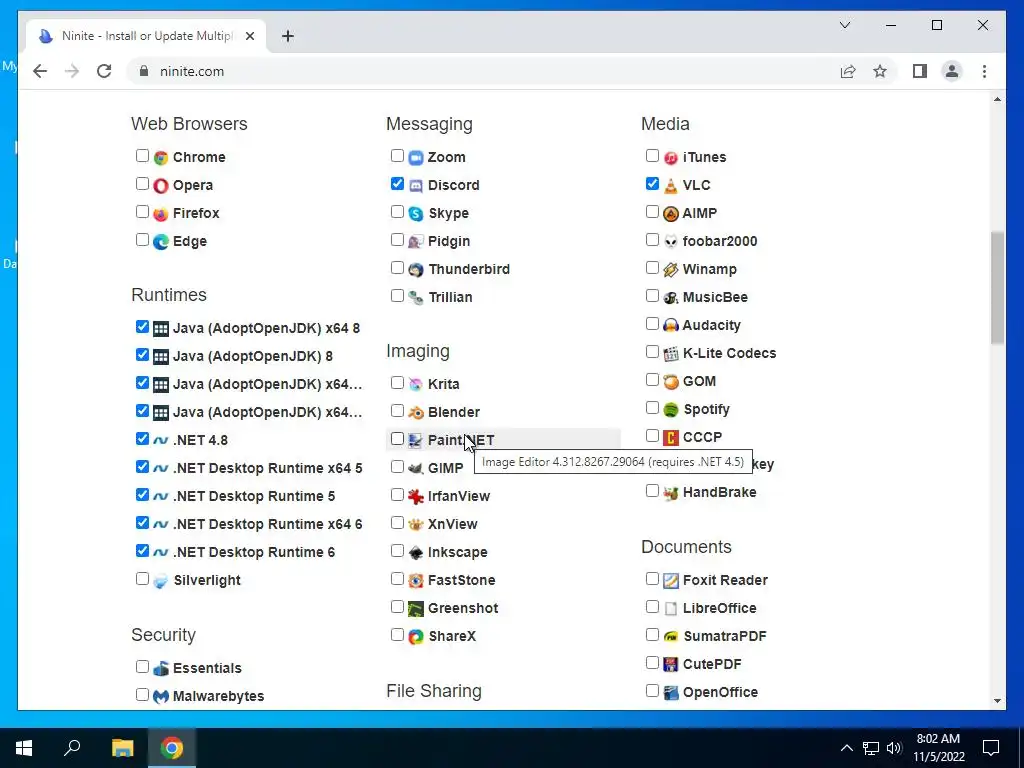1024x768 pixels.
Task: Open the notification center
Action: (991, 748)
